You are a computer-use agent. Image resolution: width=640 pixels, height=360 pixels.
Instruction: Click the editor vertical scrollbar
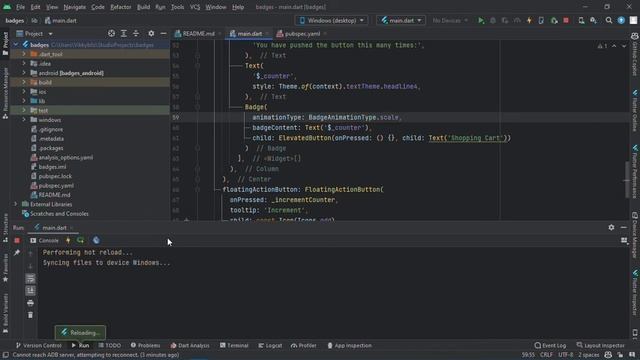coord(627,180)
